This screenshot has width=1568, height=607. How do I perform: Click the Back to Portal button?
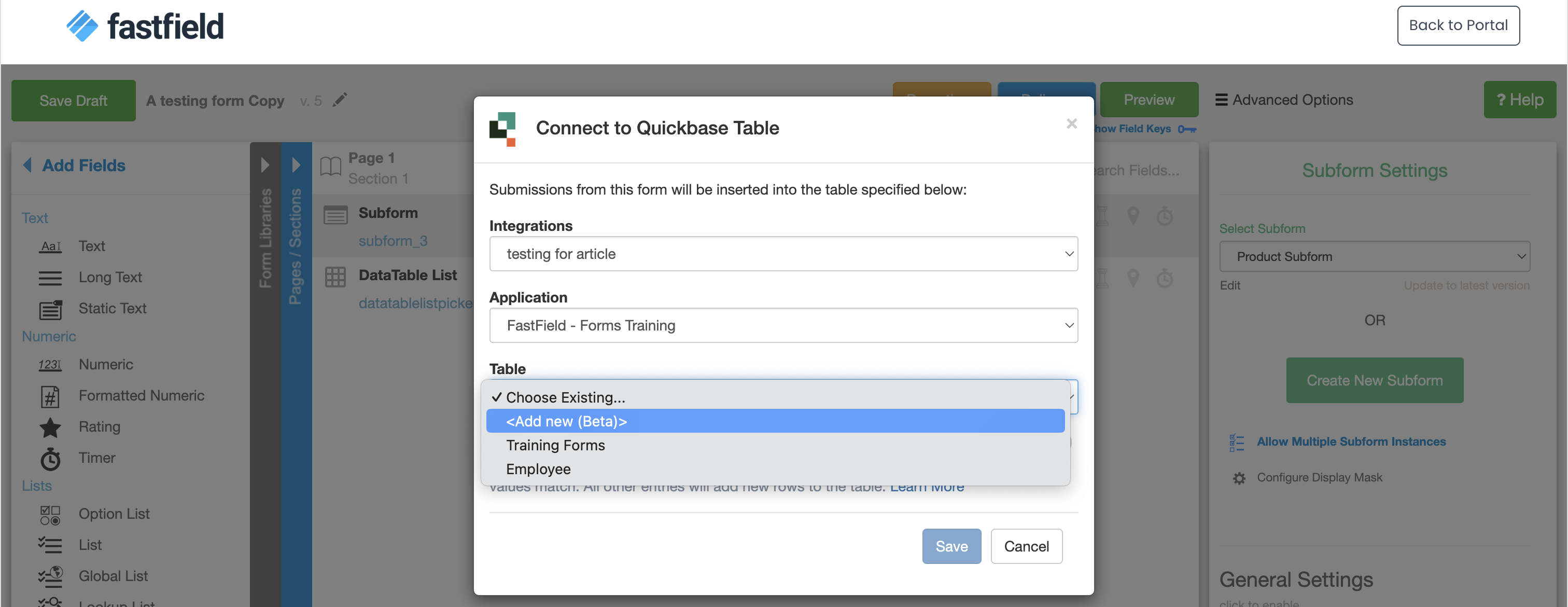click(x=1458, y=25)
